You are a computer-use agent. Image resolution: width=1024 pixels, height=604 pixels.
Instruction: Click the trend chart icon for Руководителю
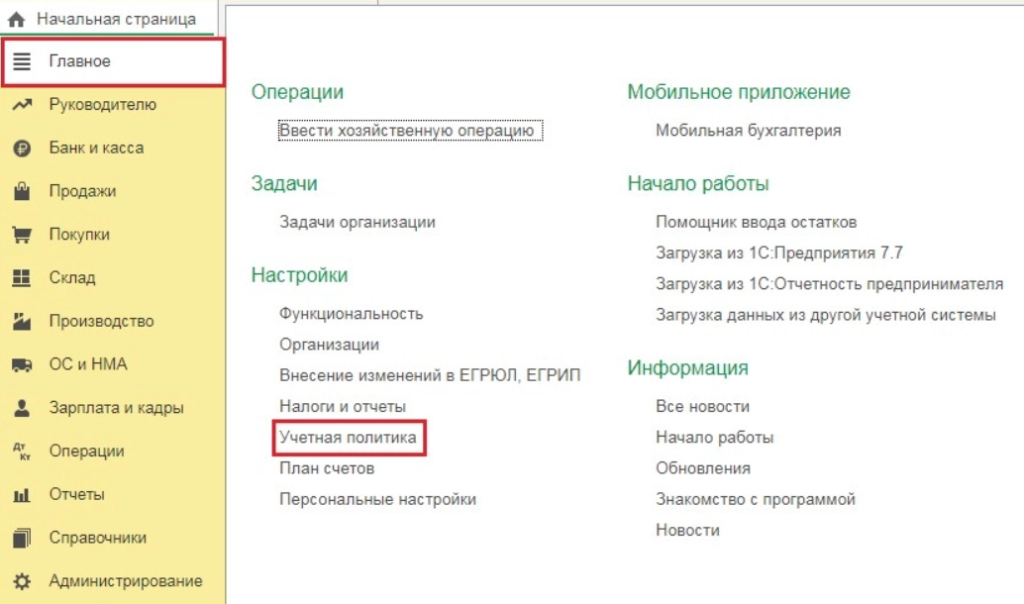point(22,105)
